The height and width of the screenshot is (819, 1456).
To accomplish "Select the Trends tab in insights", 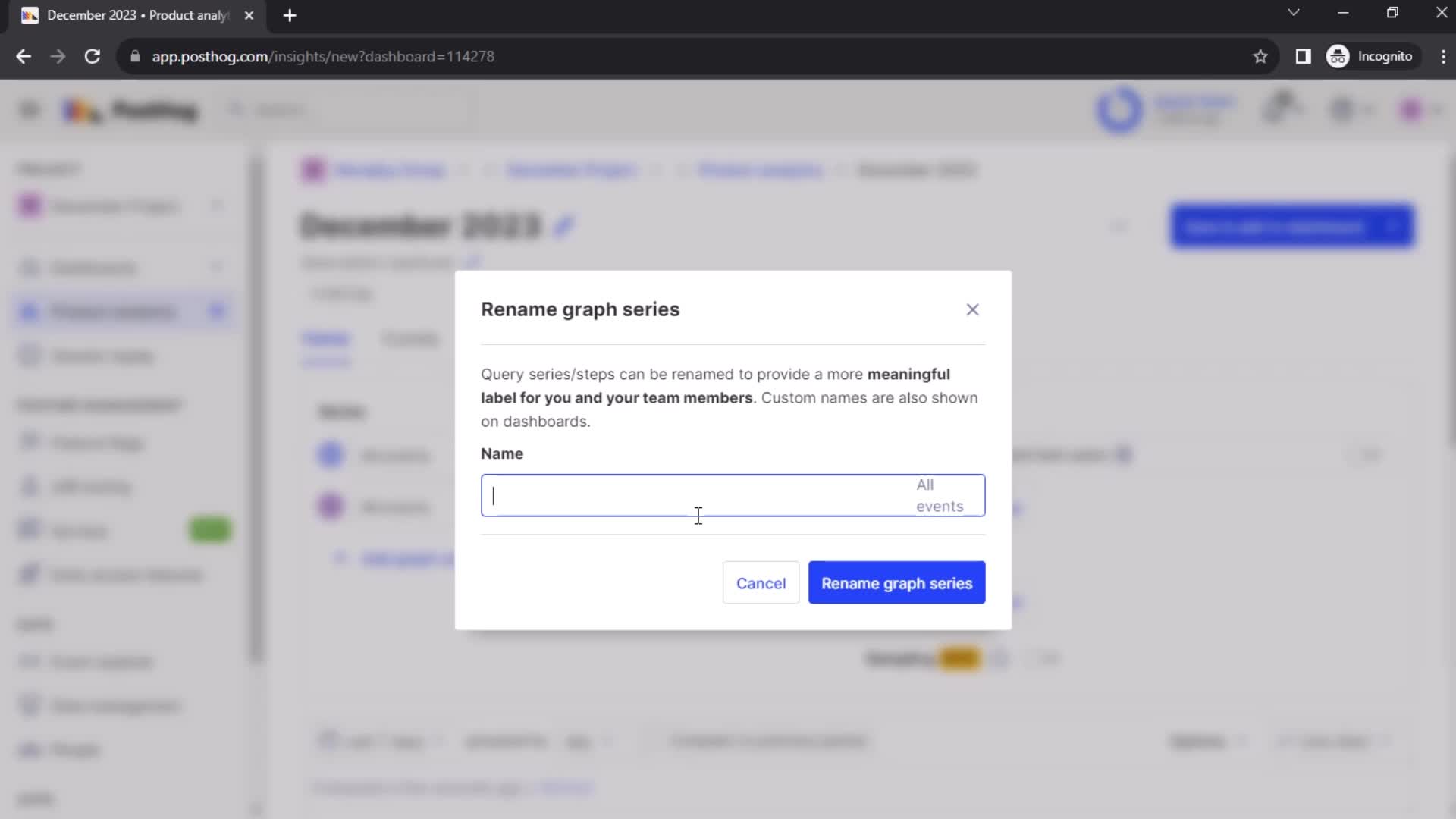I will pyautogui.click(x=325, y=339).
